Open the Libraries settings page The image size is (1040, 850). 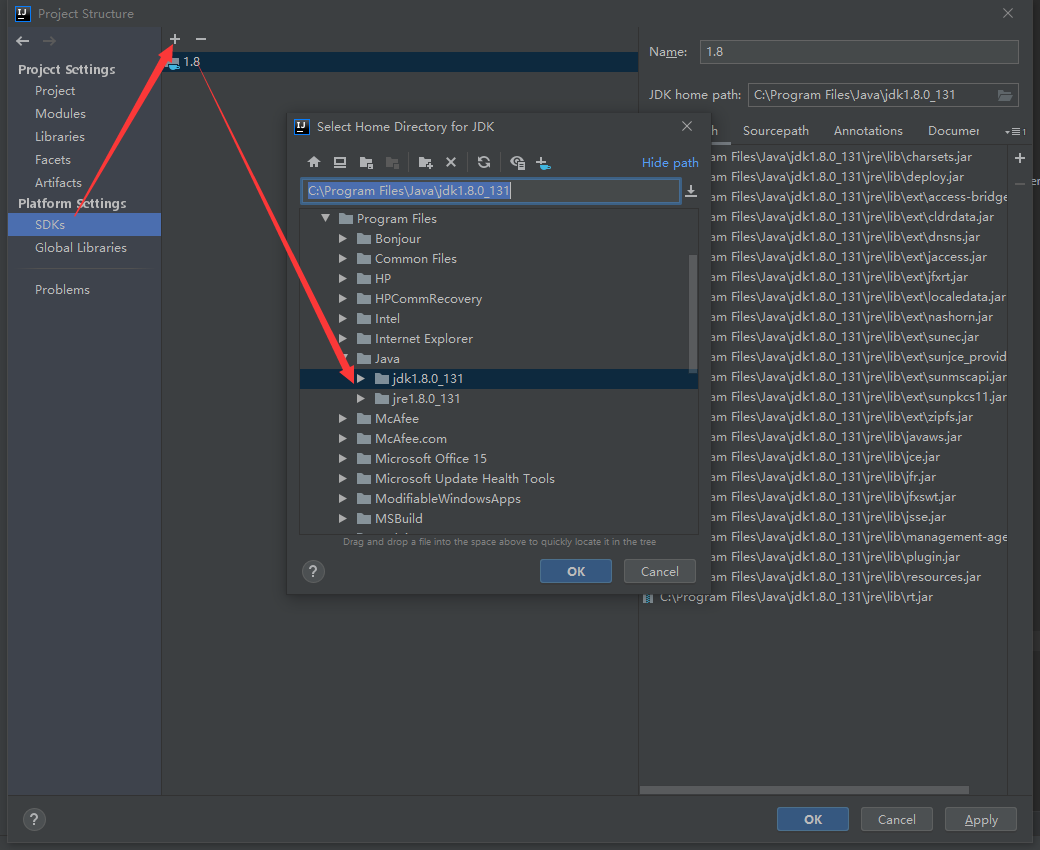coord(60,137)
